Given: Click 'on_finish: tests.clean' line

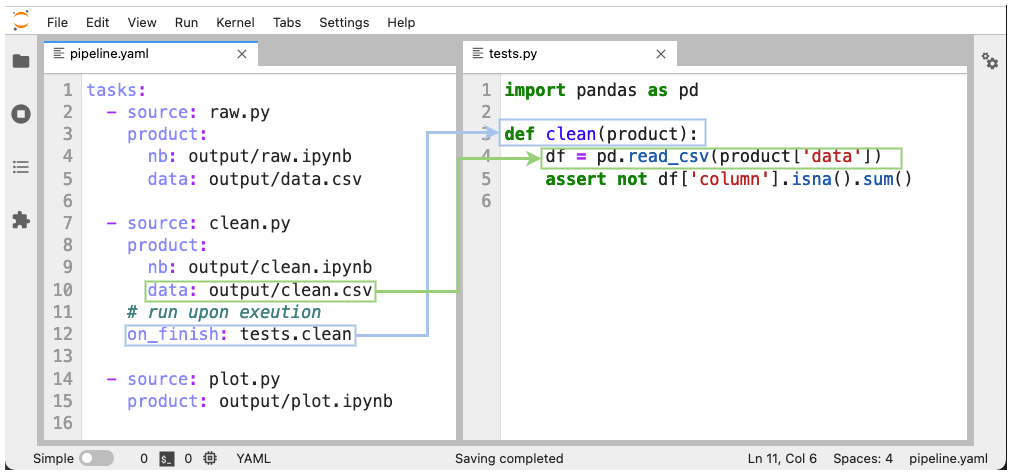Looking at the screenshot, I should [240, 335].
